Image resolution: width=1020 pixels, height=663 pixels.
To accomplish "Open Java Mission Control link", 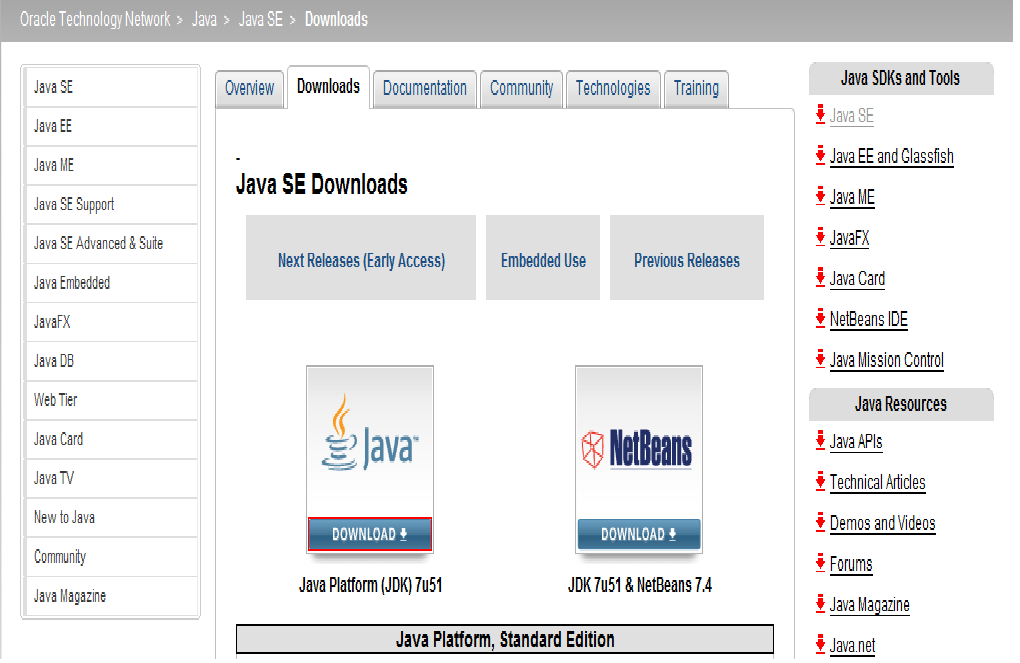I will click(887, 360).
